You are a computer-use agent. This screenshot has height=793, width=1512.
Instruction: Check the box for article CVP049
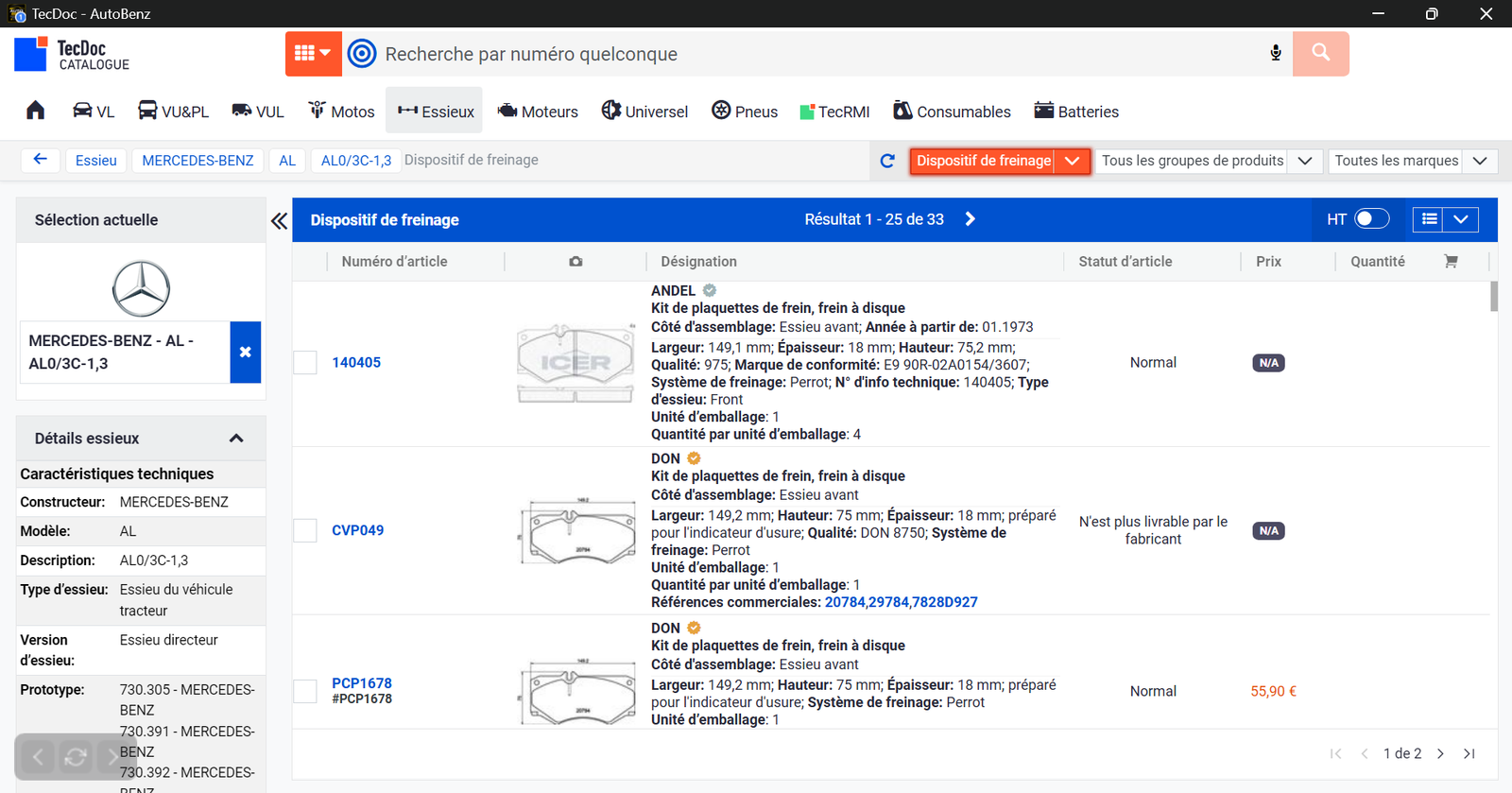(x=305, y=531)
